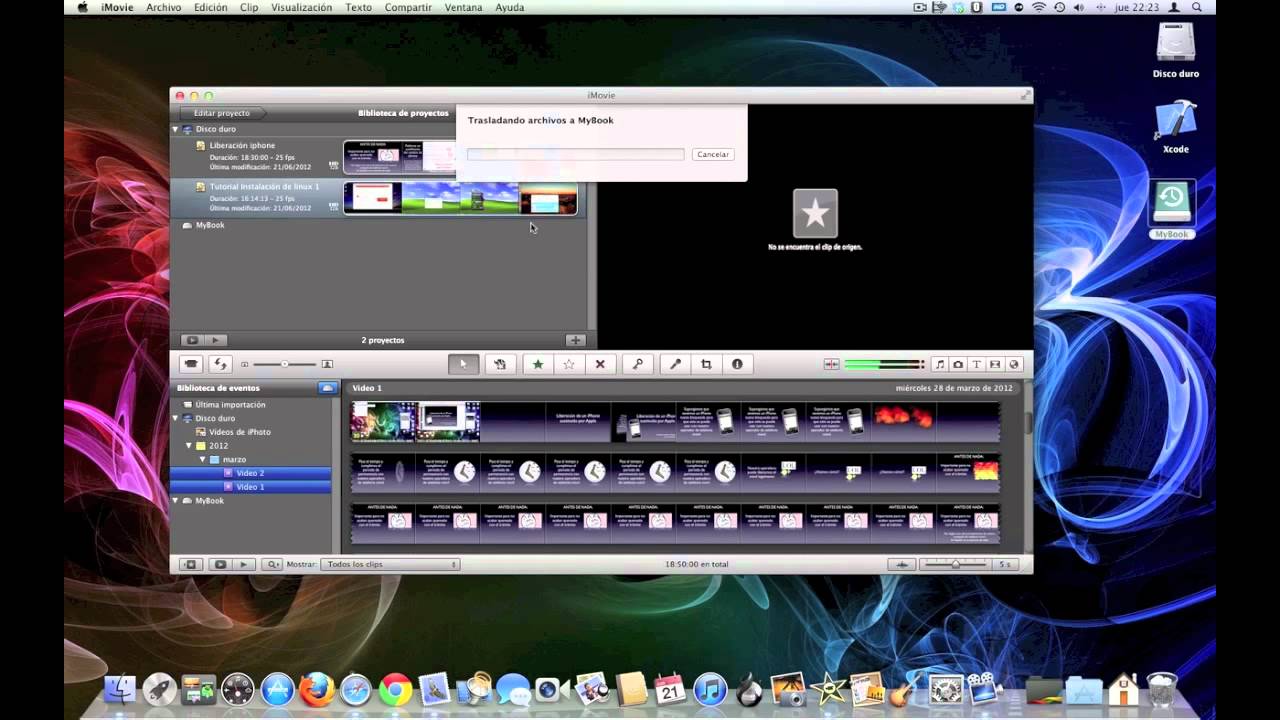Open the camera import window

[190, 364]
